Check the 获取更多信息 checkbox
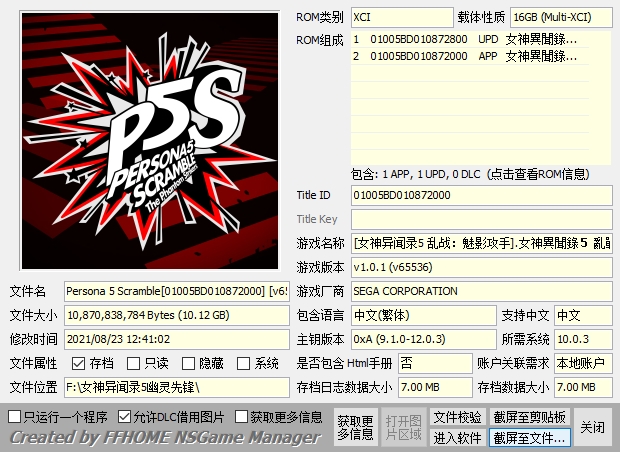The height and width of the screenshot is (452, 620). tap(242, 416)
